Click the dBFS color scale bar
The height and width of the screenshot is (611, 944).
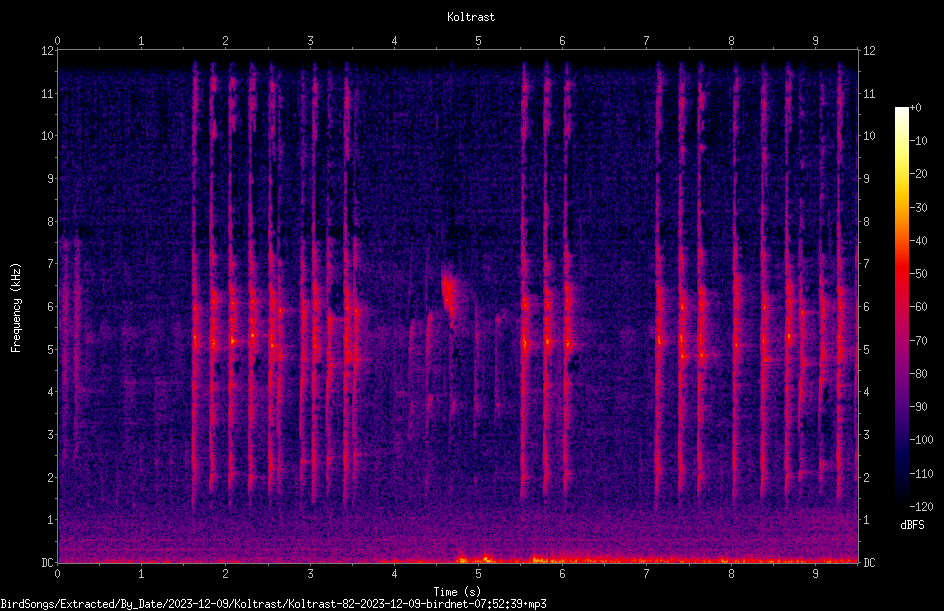902,306
